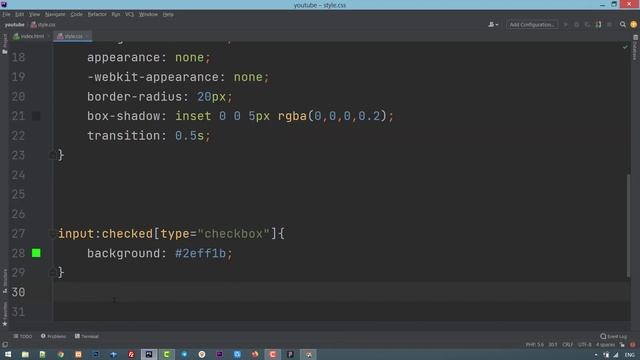Image resolution: width=640 pixels, height=360 pixels.
Task: Open the View menu
Action: point(34,14)
